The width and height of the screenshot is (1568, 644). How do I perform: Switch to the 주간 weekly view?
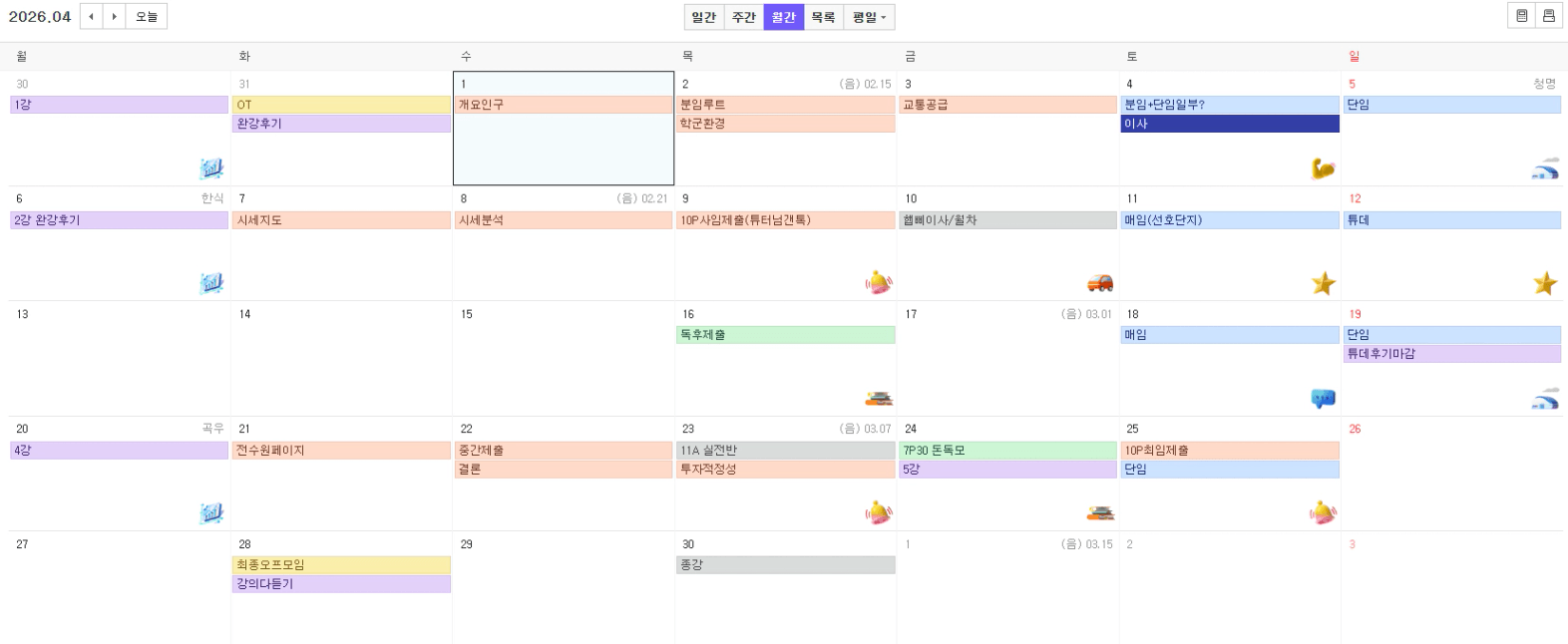click(x=744, y=17)
